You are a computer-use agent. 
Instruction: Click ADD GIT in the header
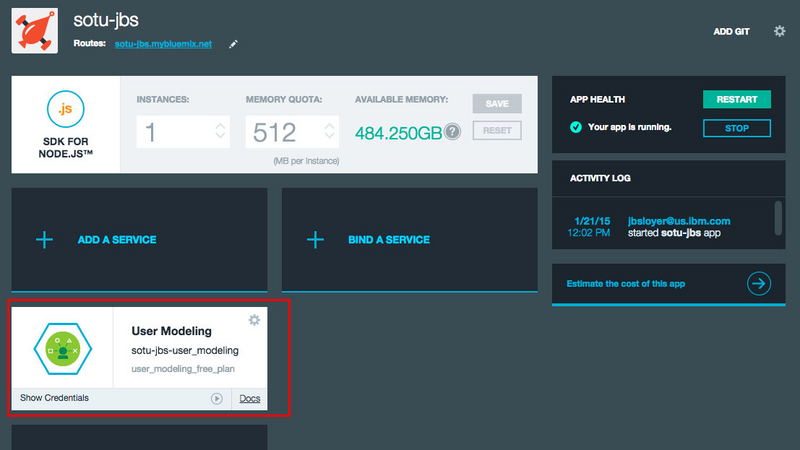[731, 32]
